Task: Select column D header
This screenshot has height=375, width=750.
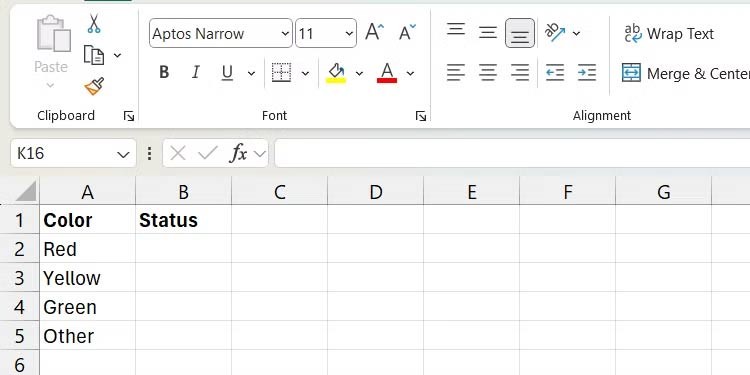Action: coord(375,191)
